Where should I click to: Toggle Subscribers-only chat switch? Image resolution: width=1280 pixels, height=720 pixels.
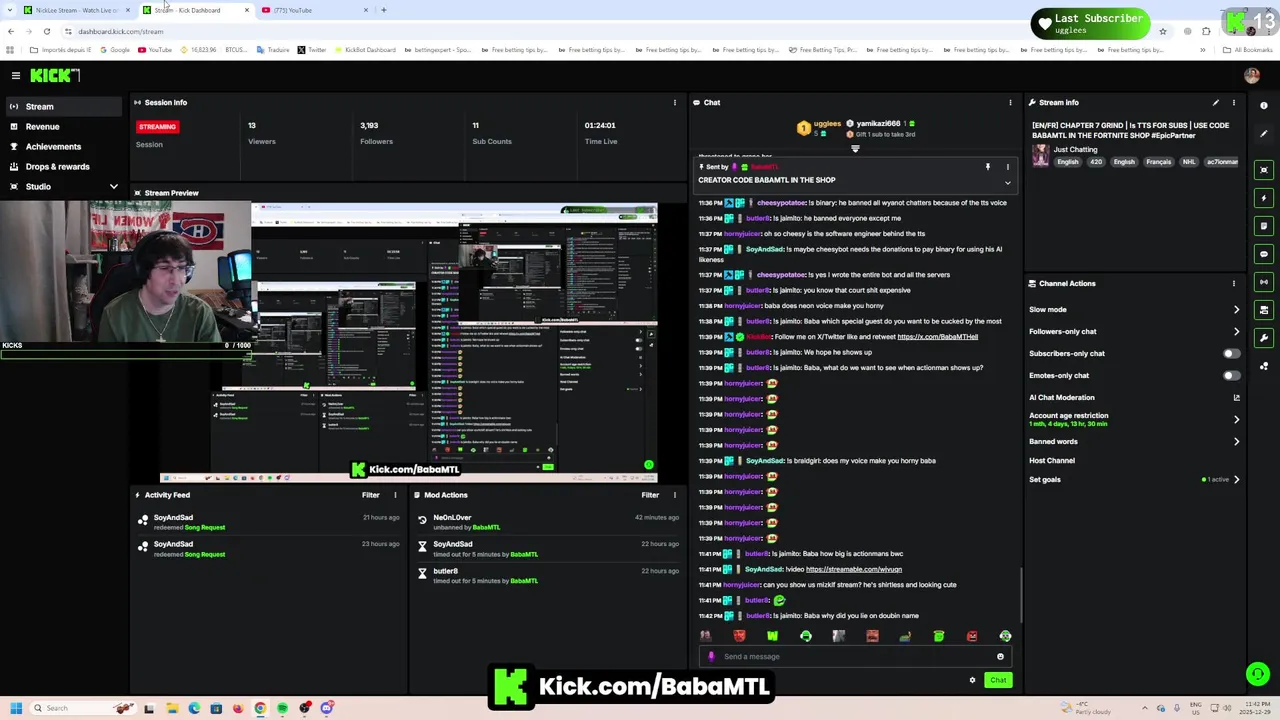pyautogui.click(x=1232, y=353)
